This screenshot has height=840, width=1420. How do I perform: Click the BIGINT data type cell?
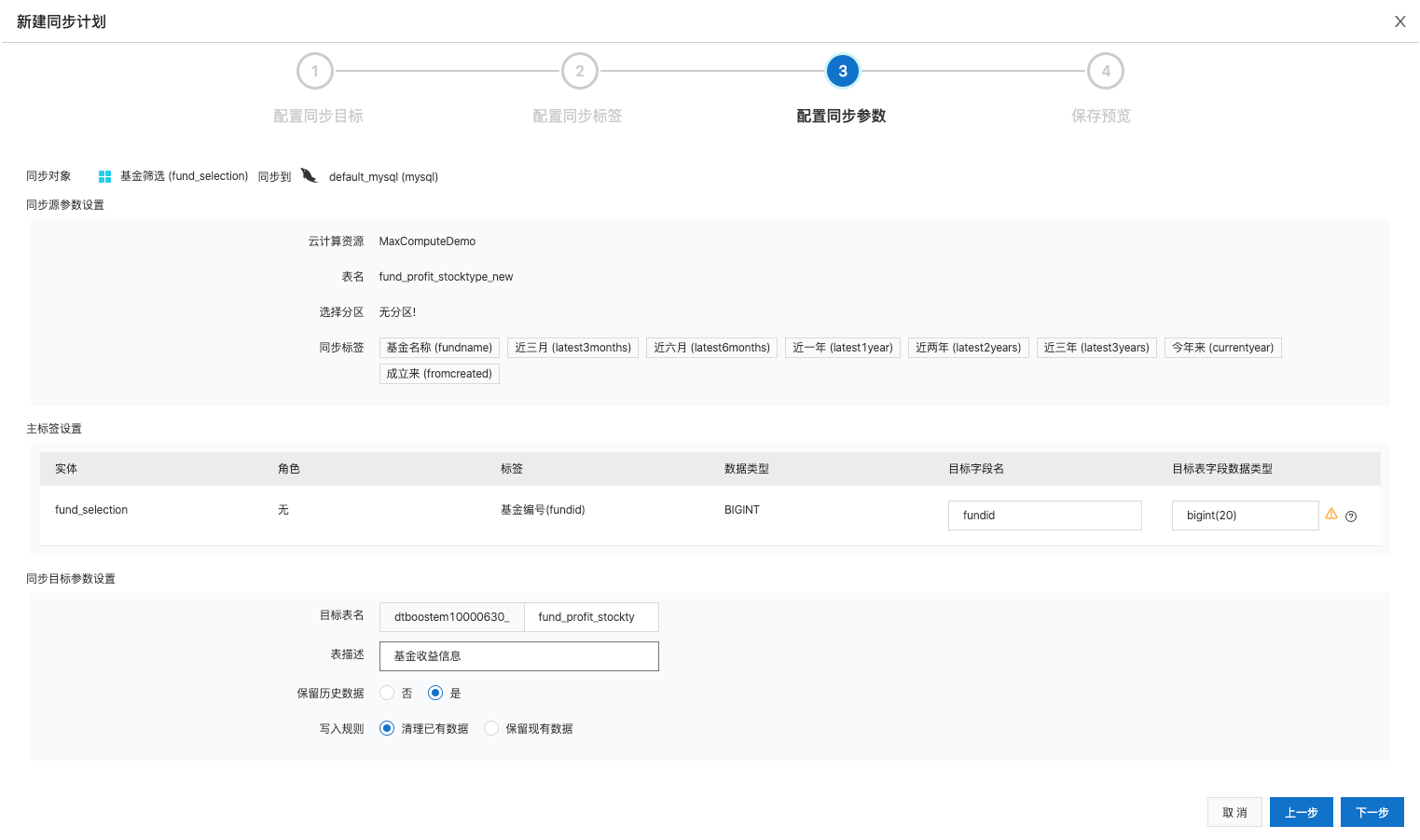pos(742,510)
